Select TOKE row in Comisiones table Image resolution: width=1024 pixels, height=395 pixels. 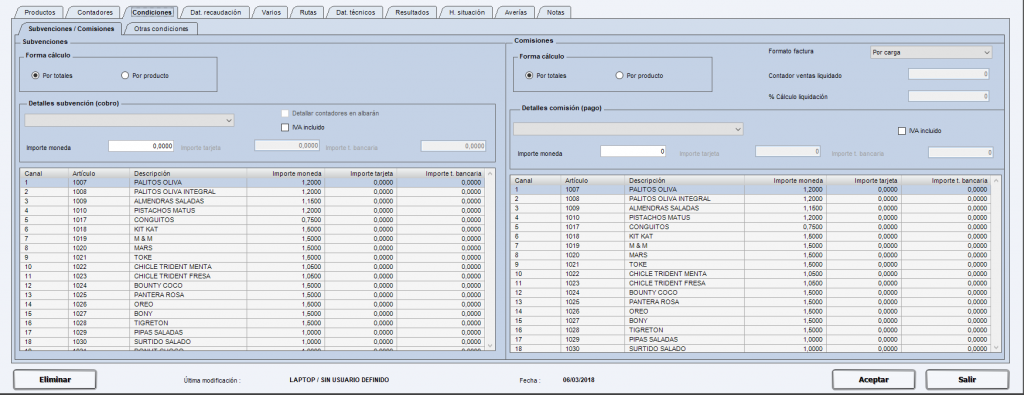(x=751, y=264)
